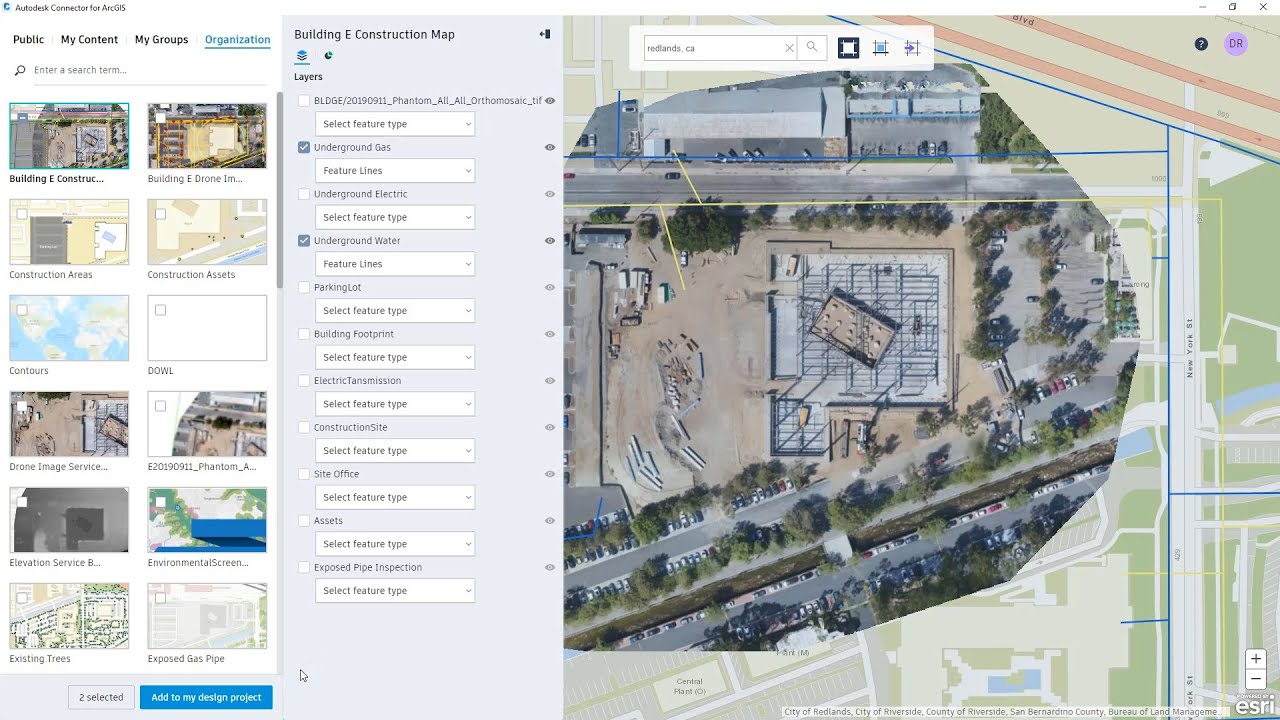Check the ParkingLot layer checkbox
1280x720 pixels.
[304, 287]
